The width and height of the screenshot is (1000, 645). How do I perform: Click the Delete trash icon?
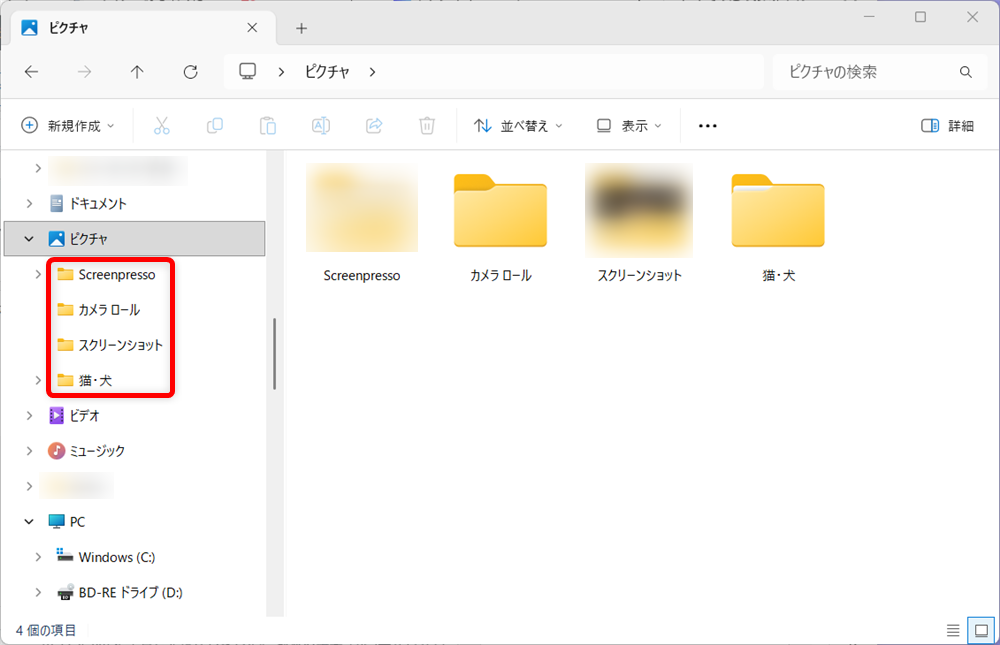pyautogui.click(x=427, y=125)
